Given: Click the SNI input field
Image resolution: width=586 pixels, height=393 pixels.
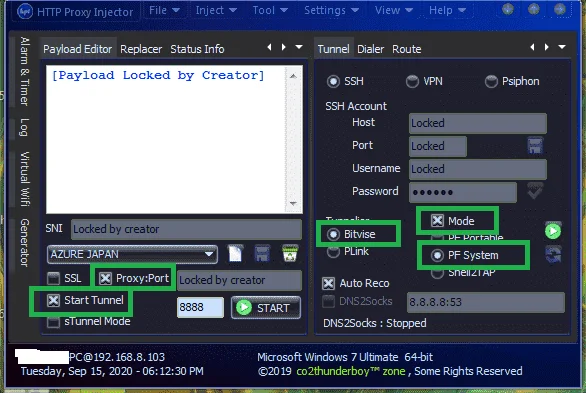Looking at the screenshot, I should (186, 229).
